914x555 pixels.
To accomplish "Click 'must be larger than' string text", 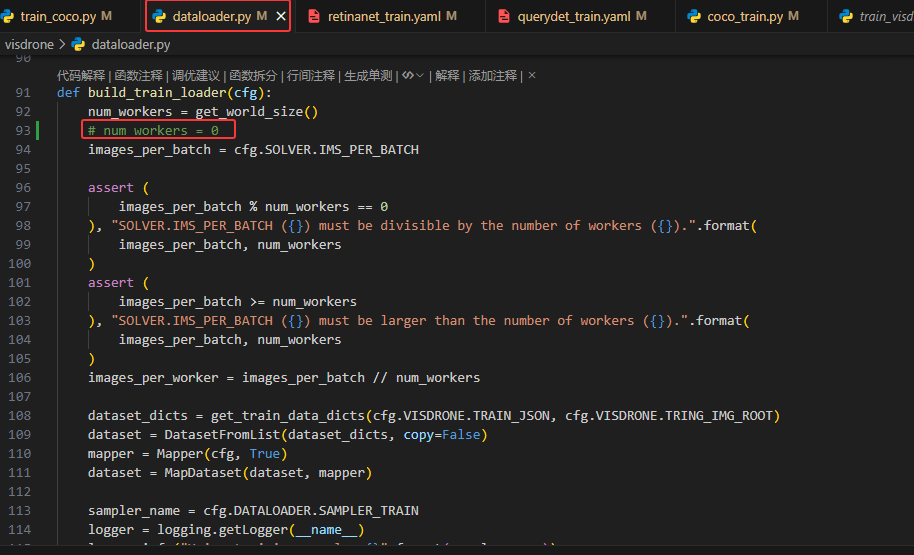I will 392,321.
